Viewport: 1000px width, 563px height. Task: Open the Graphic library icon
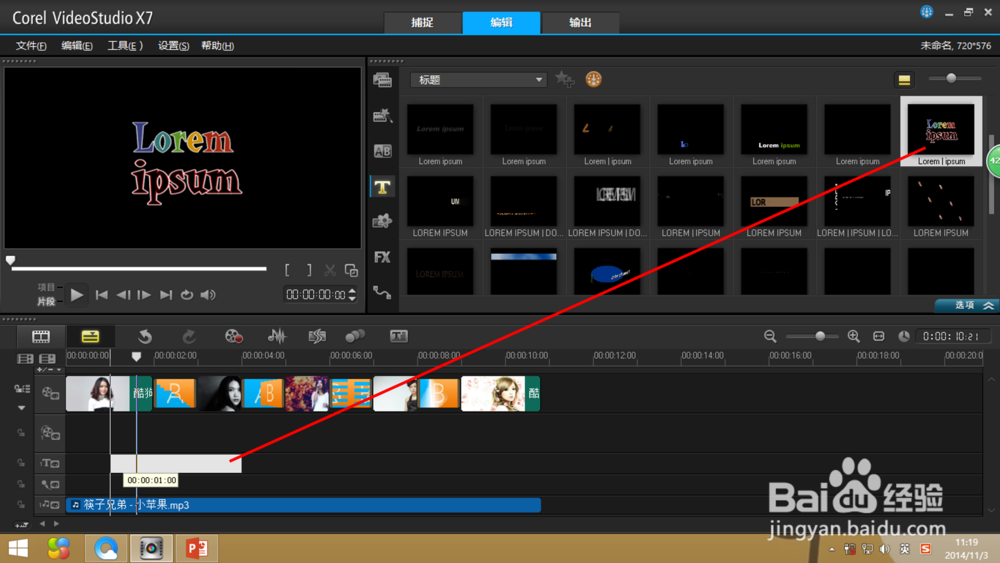click(x=383, y=221)
